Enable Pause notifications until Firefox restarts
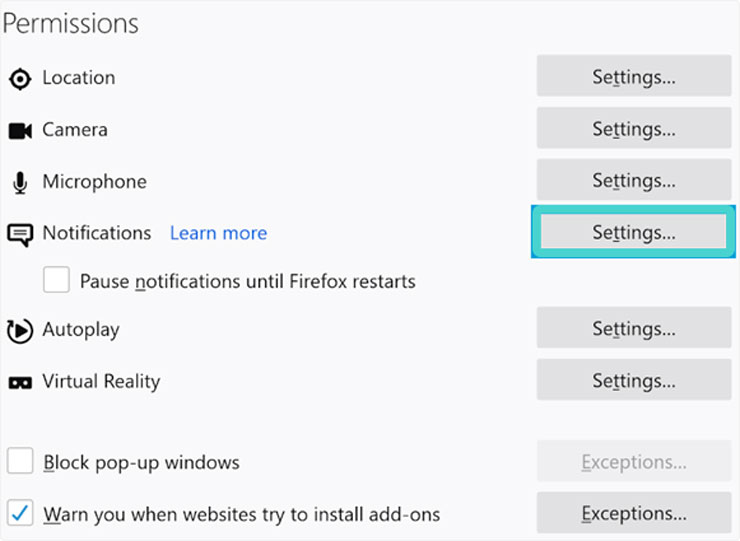This screenshot has height=541, width=740. pos(56,279)
